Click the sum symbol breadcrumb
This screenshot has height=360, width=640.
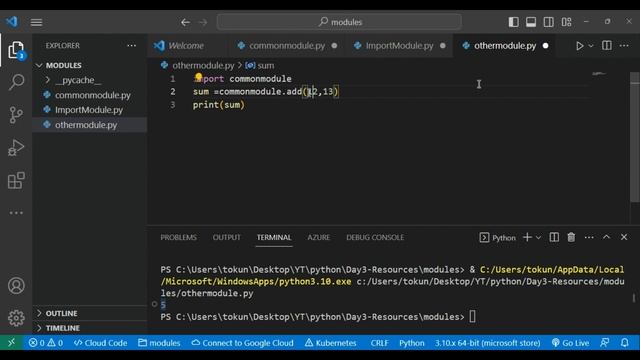[x=260, y=65]
